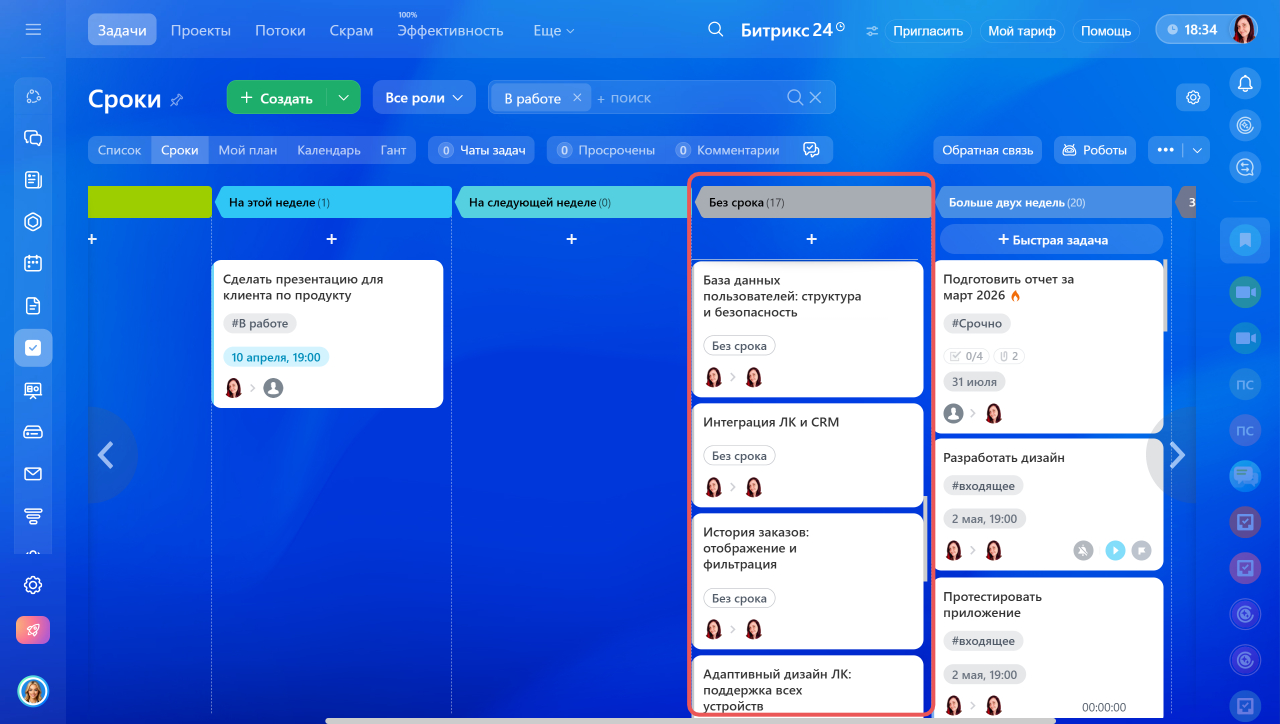1280x724 pixels.
Task: Toggle mute on Разработать дизайн task
Action: point(1083,550)
